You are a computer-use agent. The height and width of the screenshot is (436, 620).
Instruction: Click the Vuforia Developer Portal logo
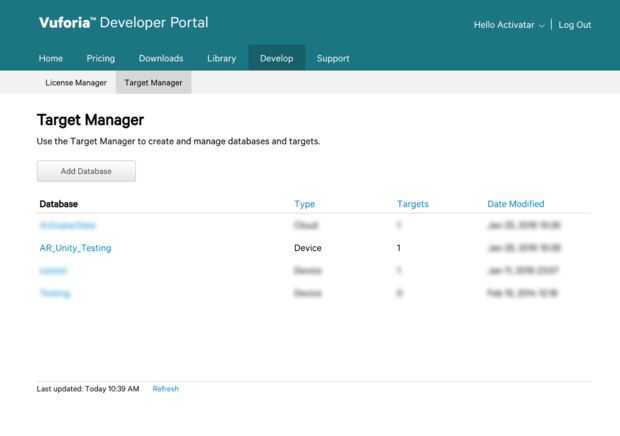pyautogui.click(x=123, y=23)
